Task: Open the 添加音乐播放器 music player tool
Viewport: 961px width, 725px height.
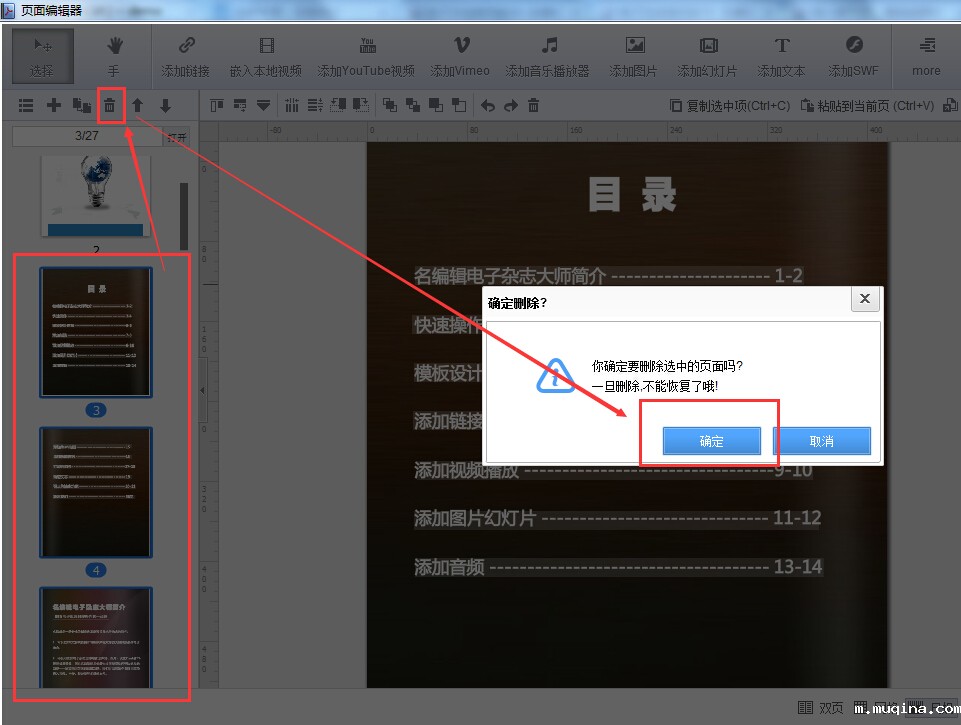Action: [x=548, y=56]
